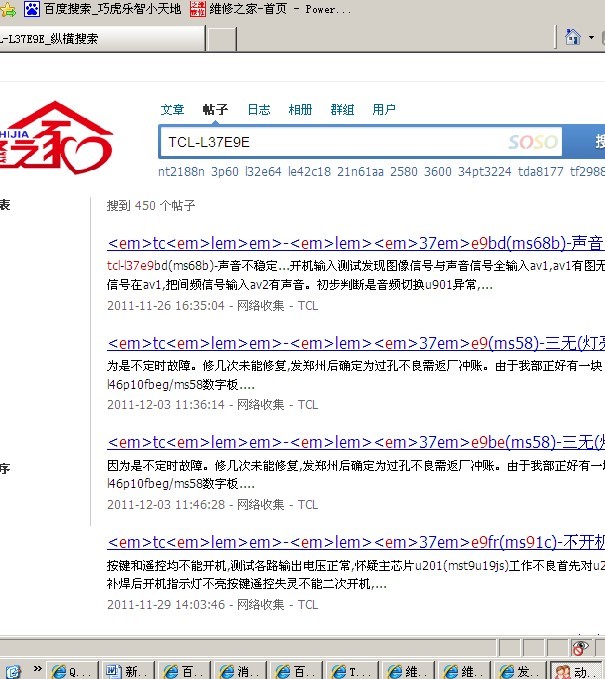Click hot keyword tda8177

[x=540, y=172]
